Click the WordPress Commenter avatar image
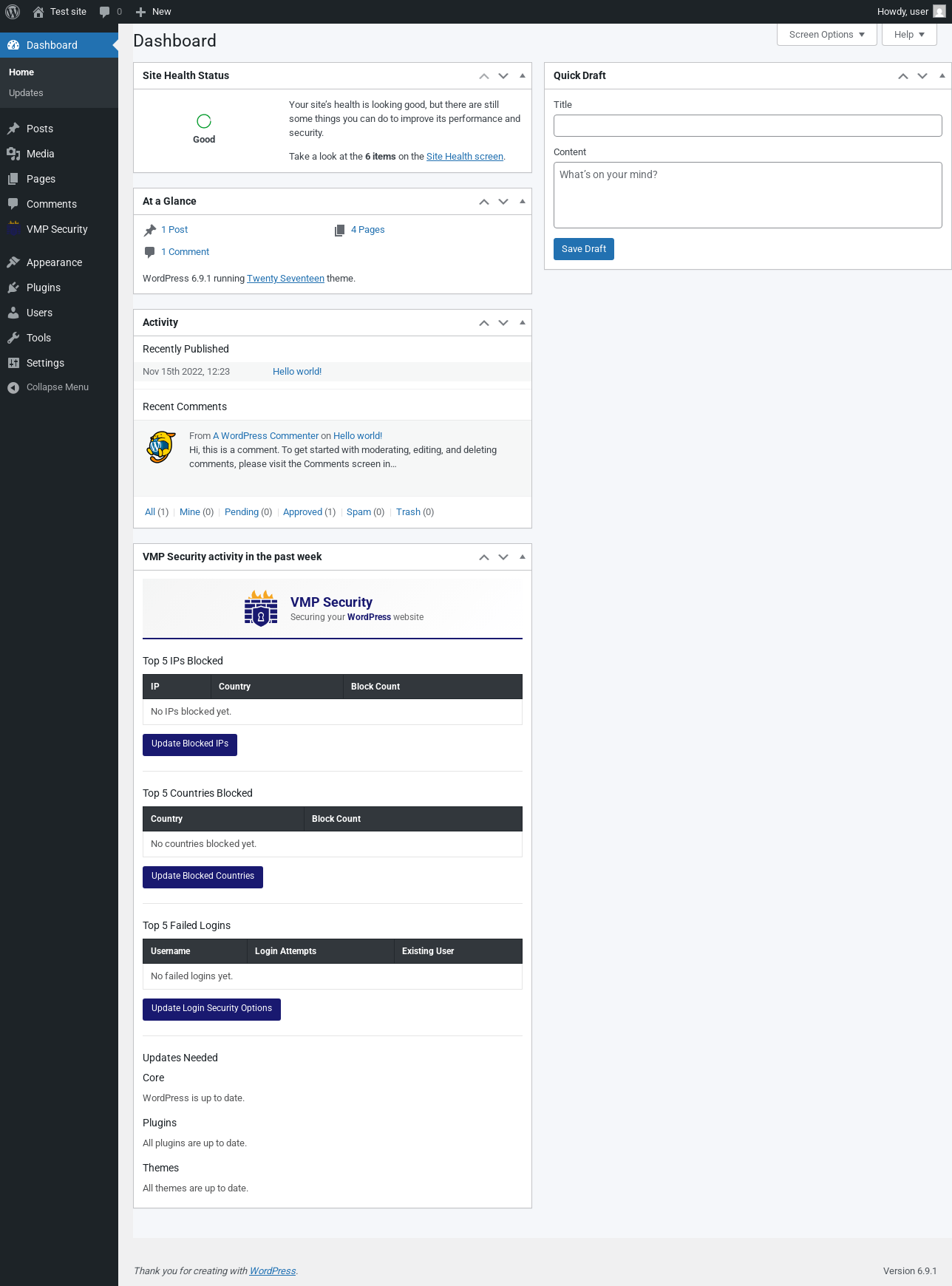The height and width of the screenshot is (1286, 952). [x=161, y=447]
